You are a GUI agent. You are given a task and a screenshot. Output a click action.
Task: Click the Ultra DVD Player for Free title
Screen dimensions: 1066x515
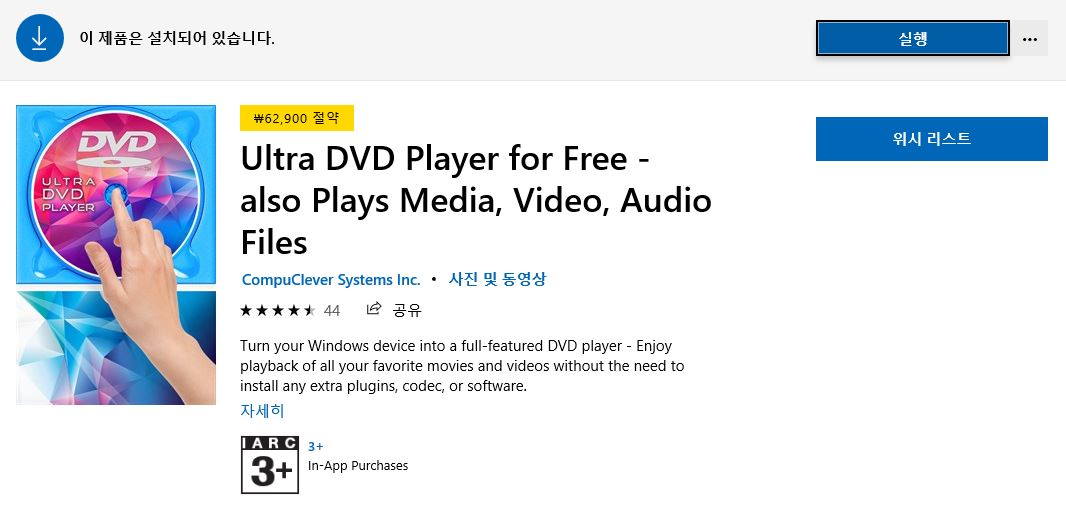click(476, 200)
